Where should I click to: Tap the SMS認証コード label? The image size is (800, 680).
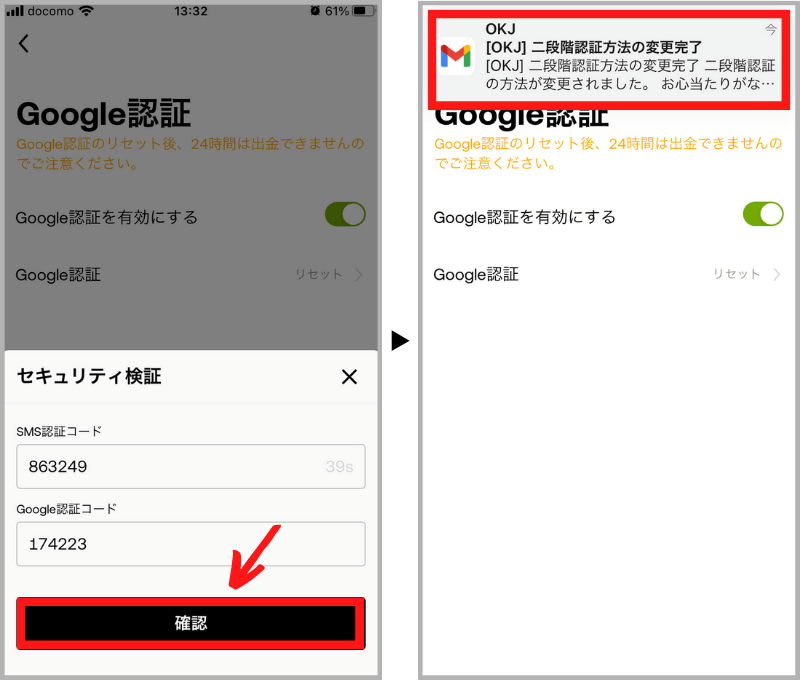[59, 432]
